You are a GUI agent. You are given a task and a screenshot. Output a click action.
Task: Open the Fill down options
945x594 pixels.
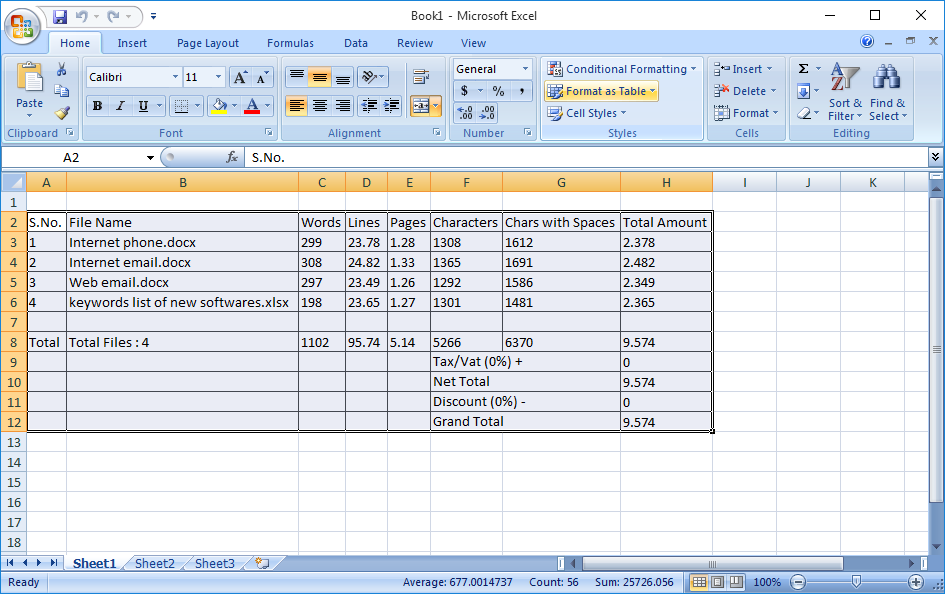coord(803,92)
